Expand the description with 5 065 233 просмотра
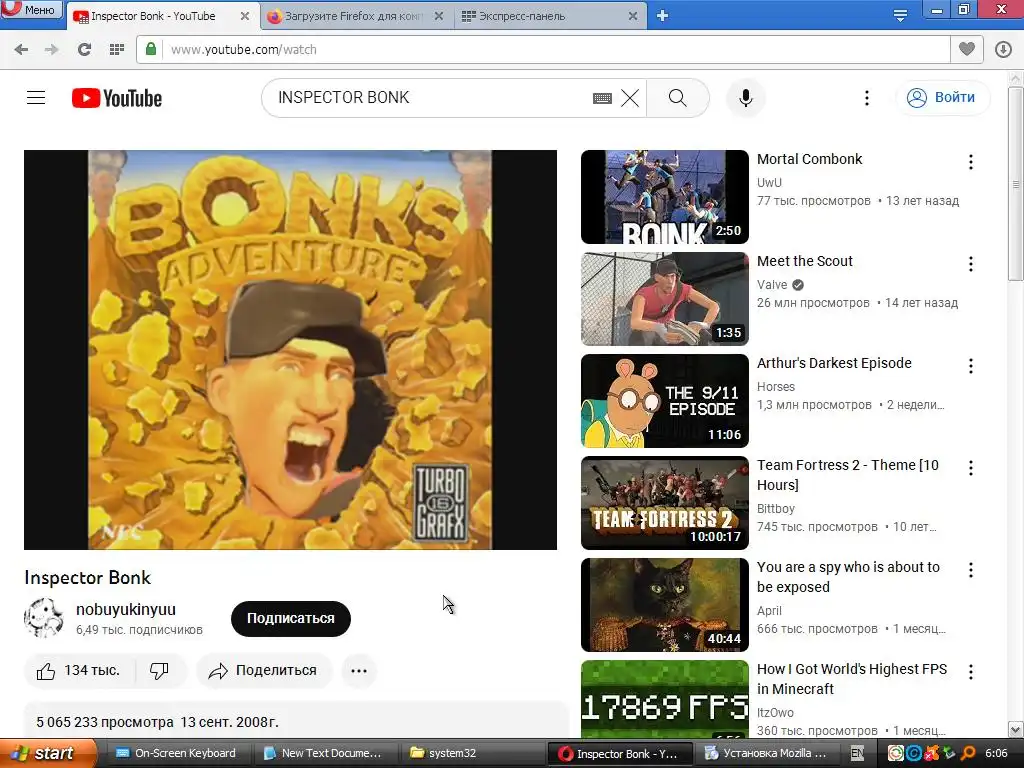 tap(295, 721)
